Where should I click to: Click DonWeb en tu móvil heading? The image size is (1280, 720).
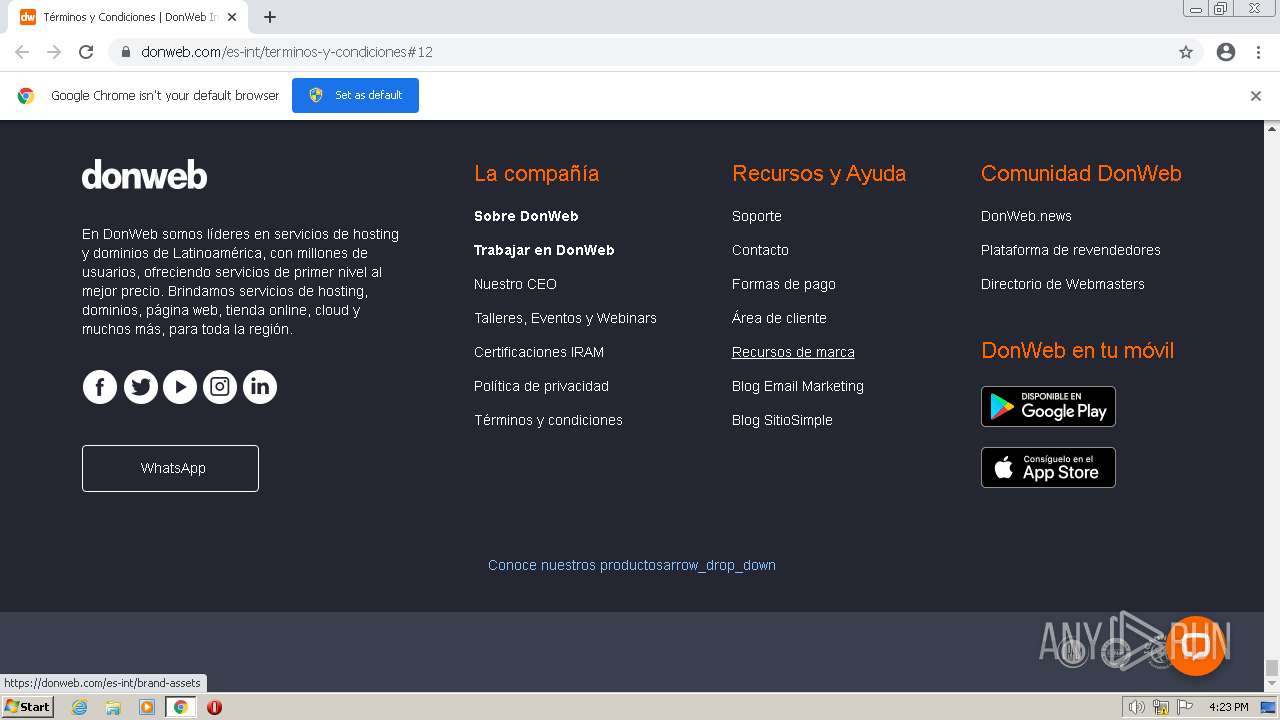(x=1077, y=350)
